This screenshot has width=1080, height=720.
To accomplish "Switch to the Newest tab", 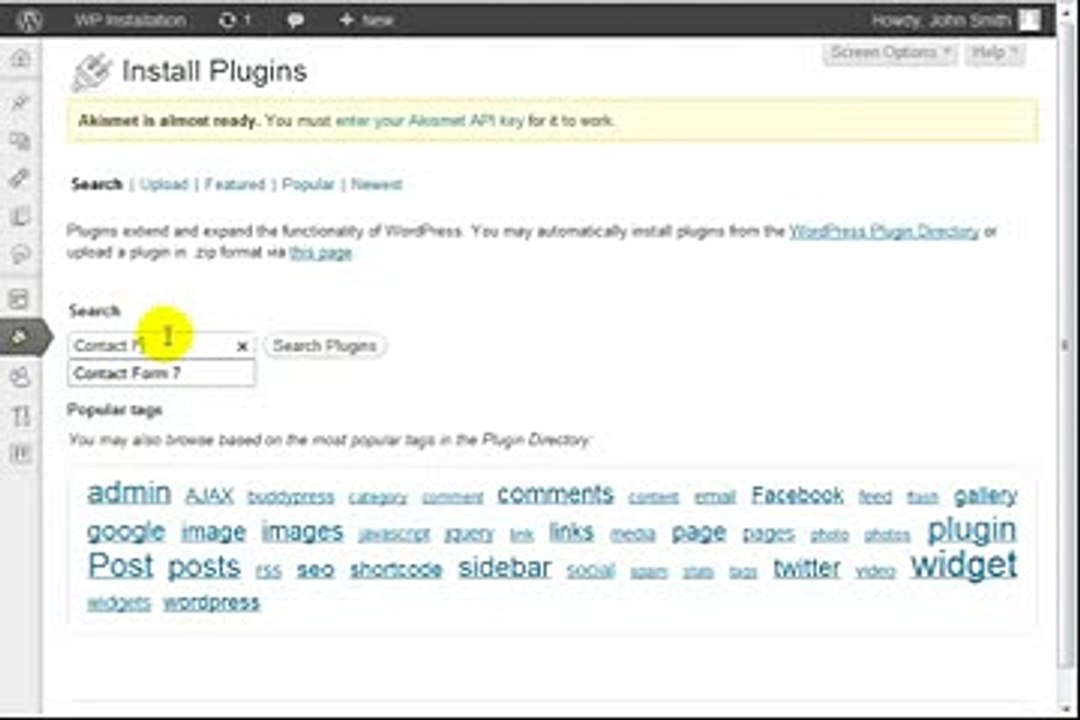I will [x=377, y=185].
